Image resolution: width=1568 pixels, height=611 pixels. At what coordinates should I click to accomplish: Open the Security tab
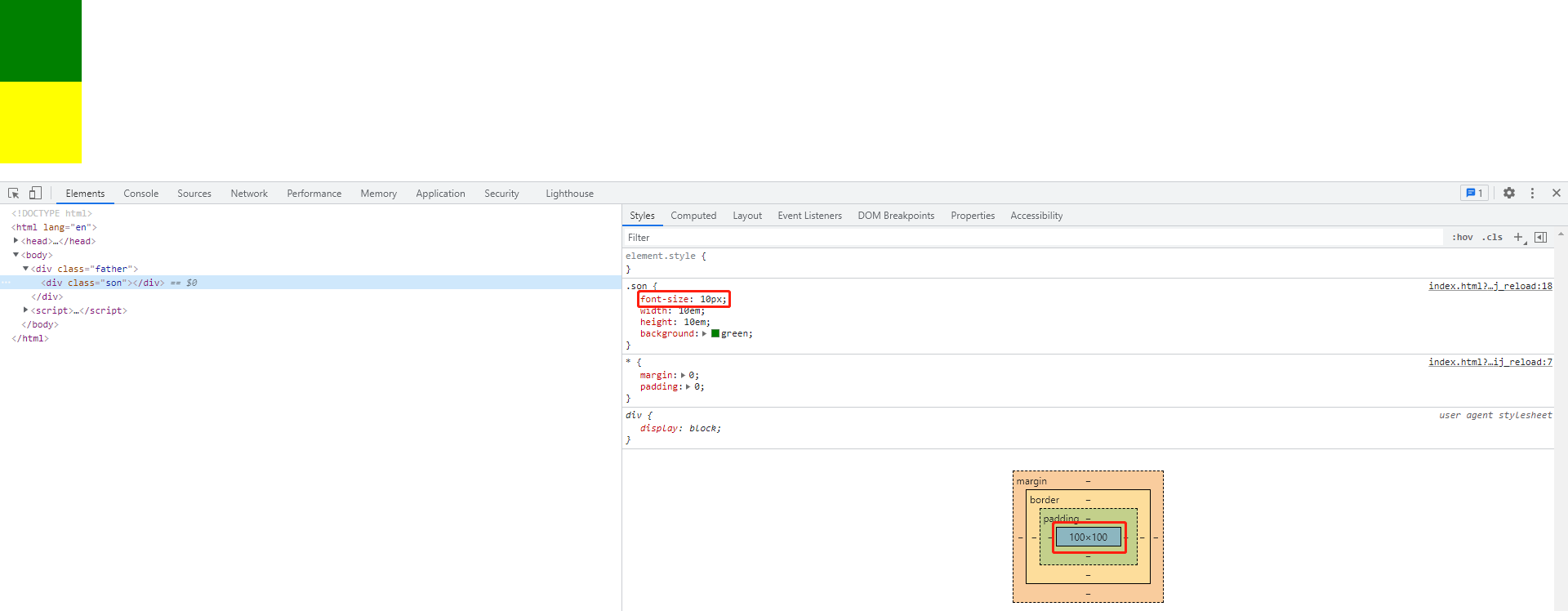click(501, 194)
